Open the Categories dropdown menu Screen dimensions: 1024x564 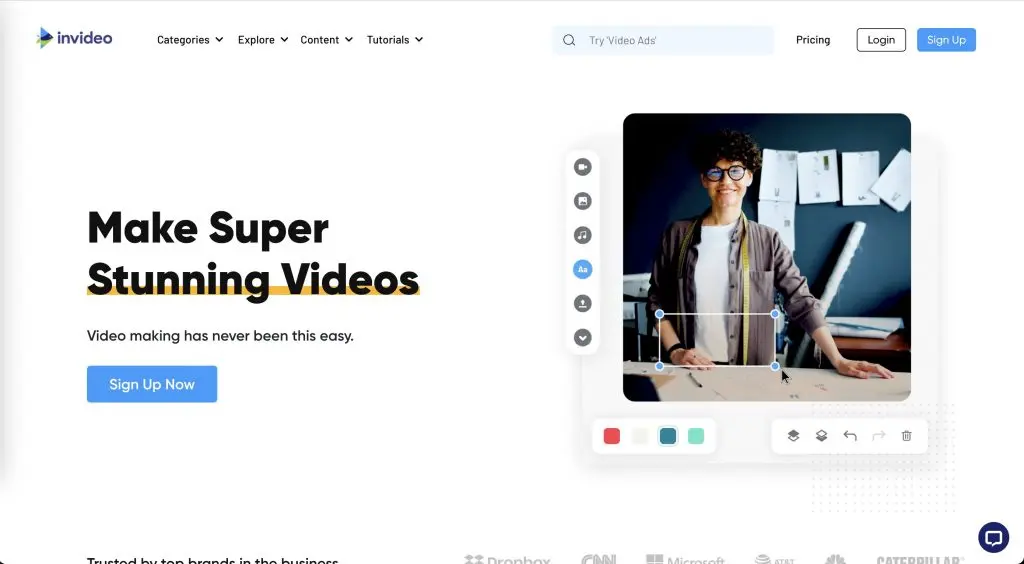190,40
